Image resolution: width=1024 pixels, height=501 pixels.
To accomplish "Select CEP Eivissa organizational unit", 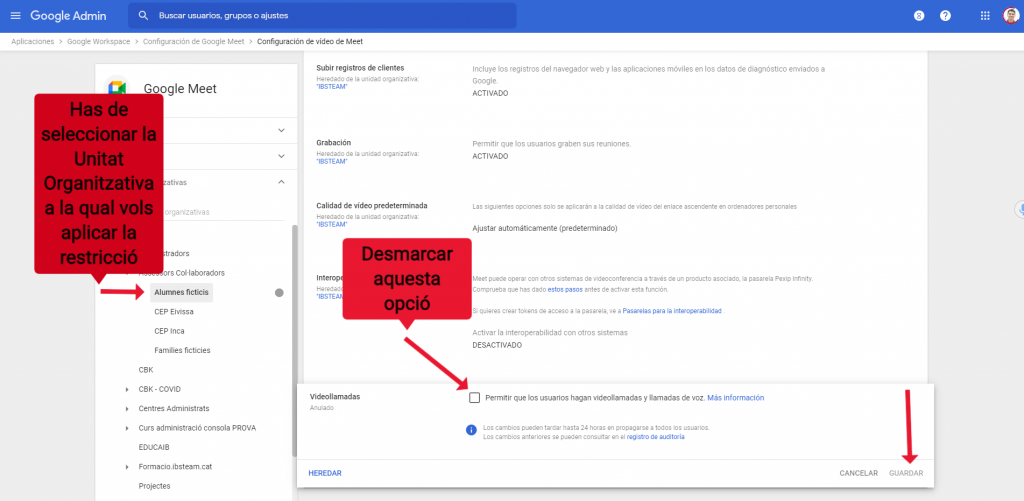I will 174,312.
